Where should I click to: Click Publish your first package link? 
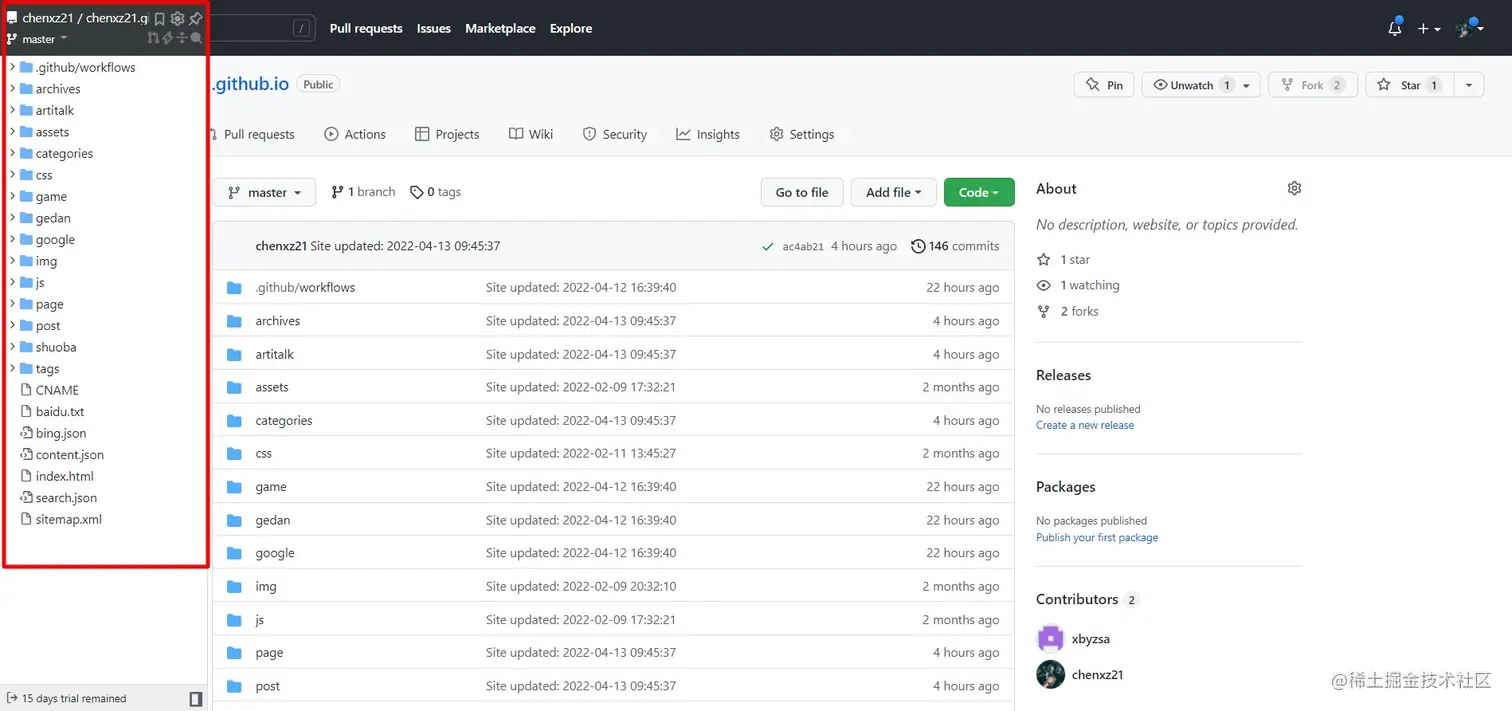(x=1097, y=537)
